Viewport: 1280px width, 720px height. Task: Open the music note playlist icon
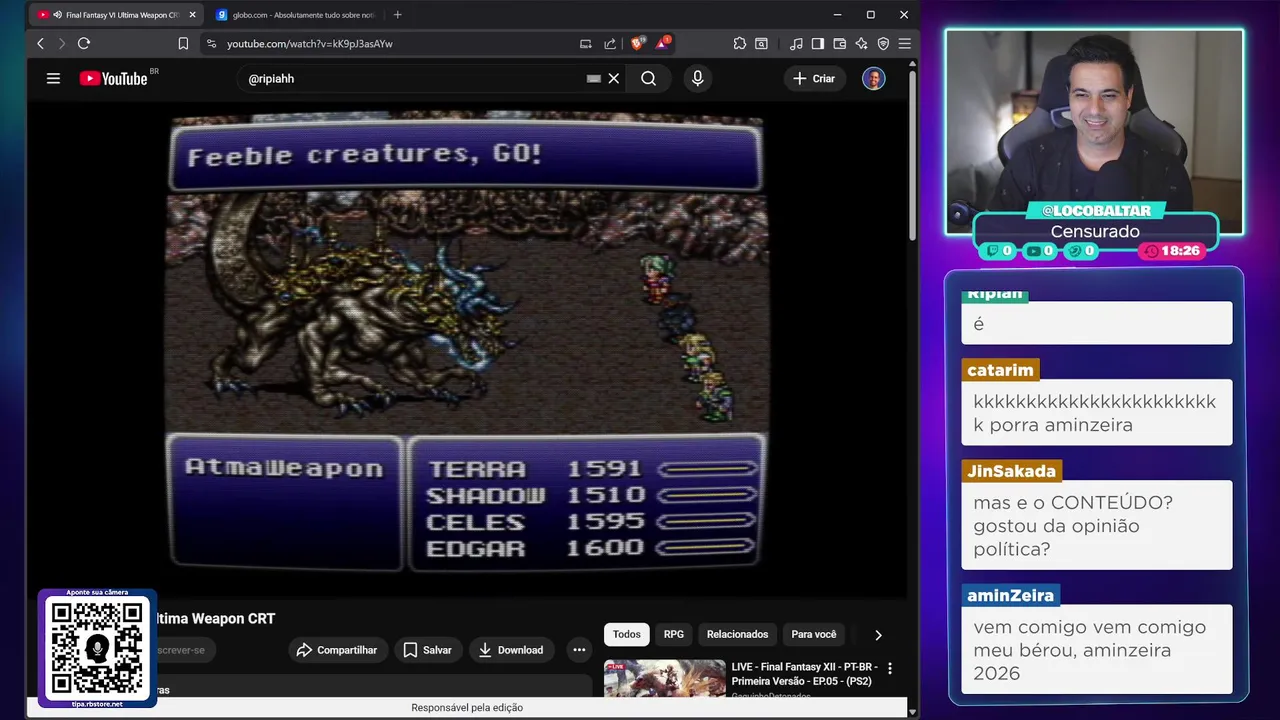(x=796, y=43)
